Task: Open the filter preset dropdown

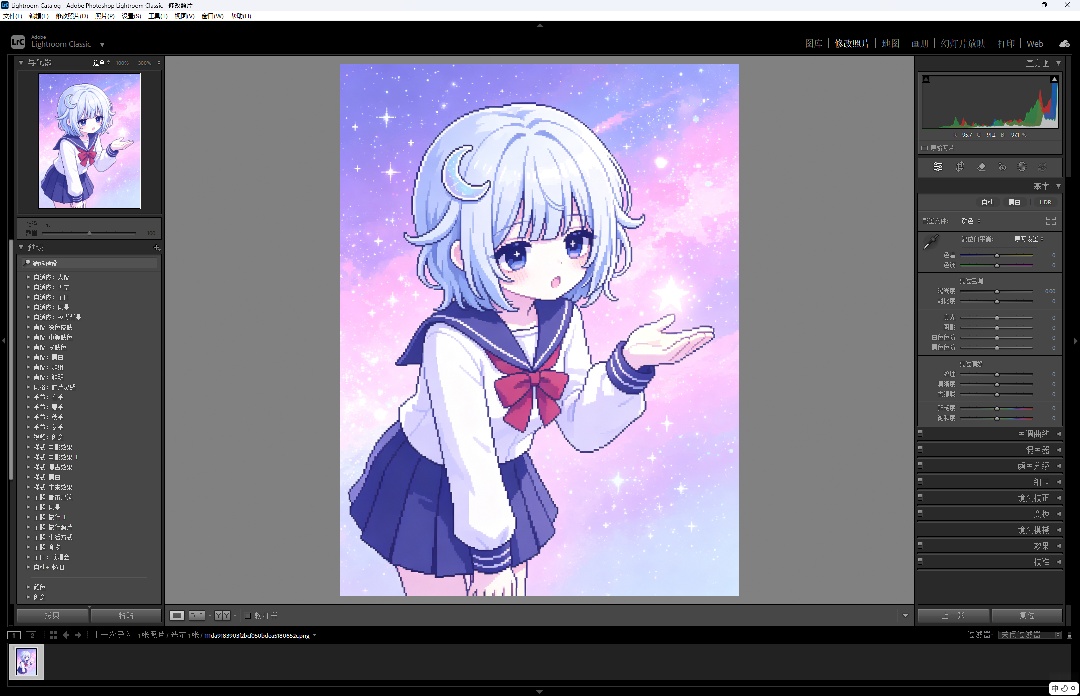Action: (1030, 635)
